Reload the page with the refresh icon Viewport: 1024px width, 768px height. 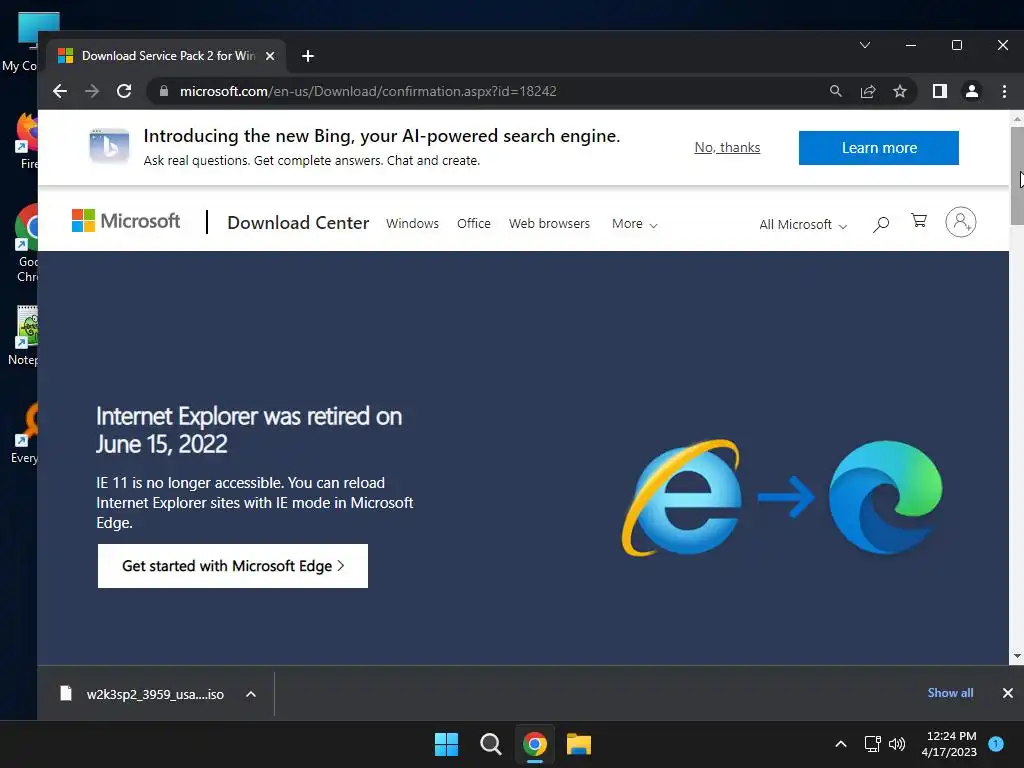[124, 91]
